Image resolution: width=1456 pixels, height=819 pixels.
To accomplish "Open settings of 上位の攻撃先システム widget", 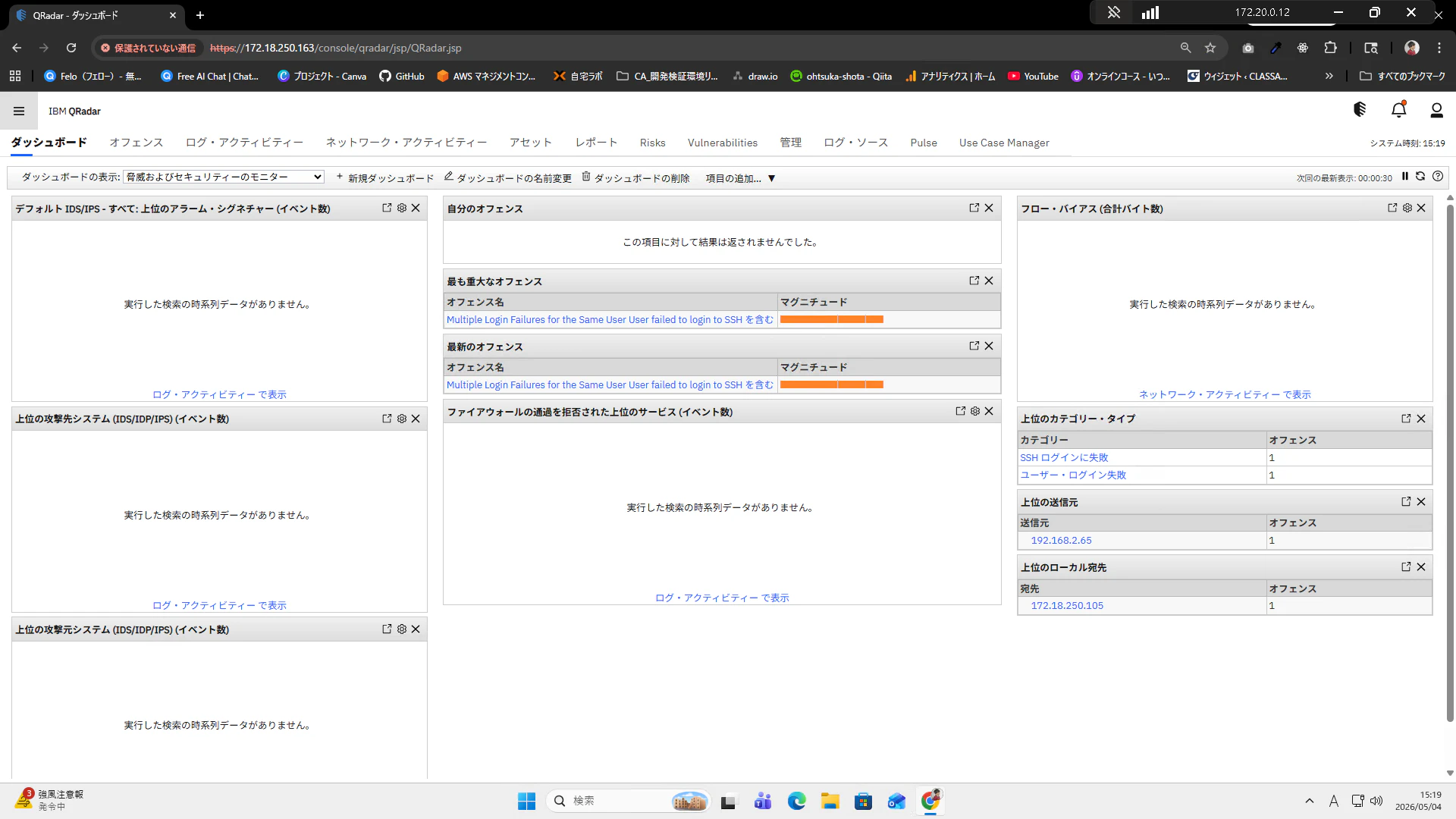I will 402,419.
